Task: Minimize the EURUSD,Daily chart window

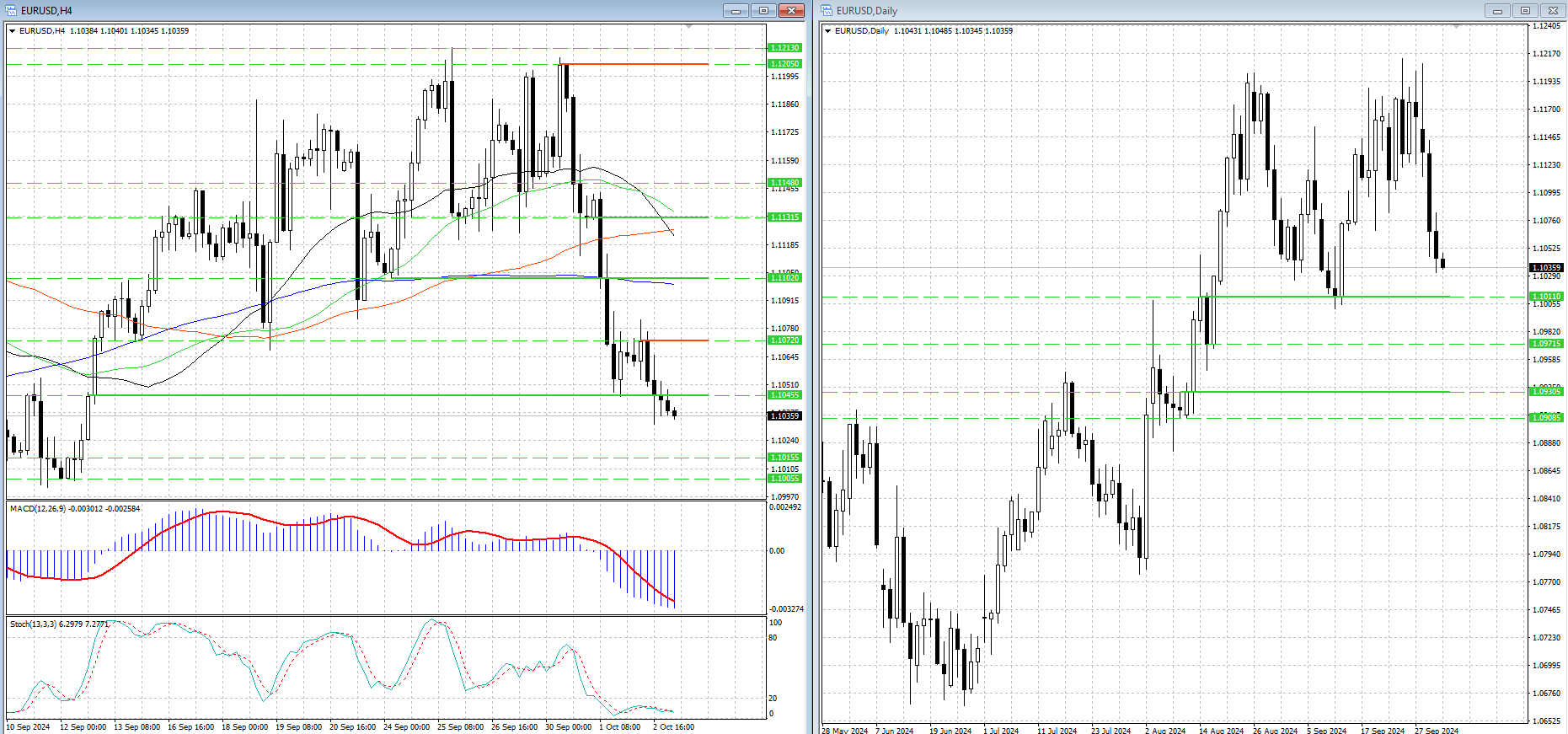Action: [1497, 11]
